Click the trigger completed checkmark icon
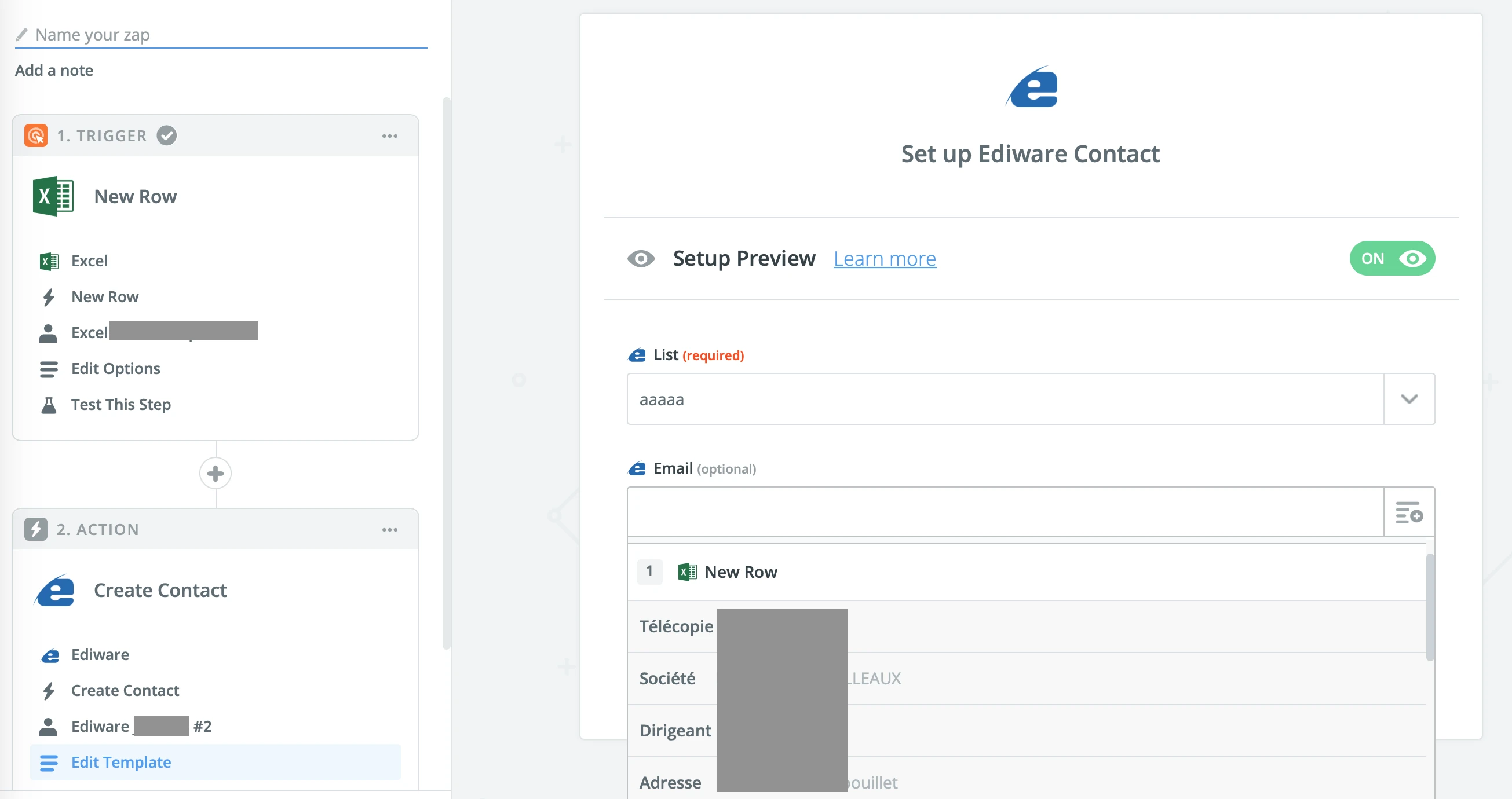The width and height of the screenshot is (1512, 799). pos(167,136)
